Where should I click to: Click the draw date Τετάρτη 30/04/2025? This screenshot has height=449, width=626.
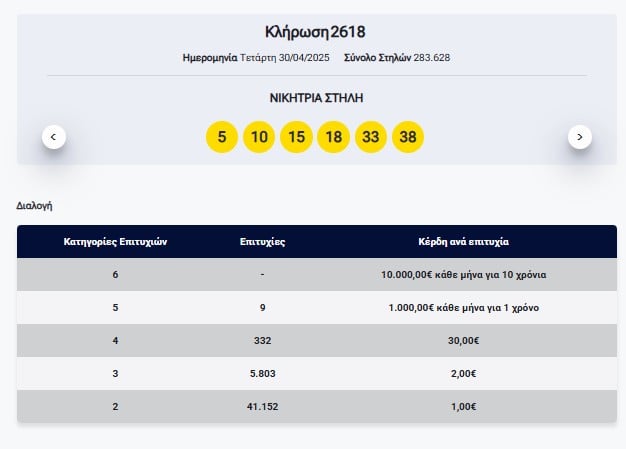tap(285, 58)
